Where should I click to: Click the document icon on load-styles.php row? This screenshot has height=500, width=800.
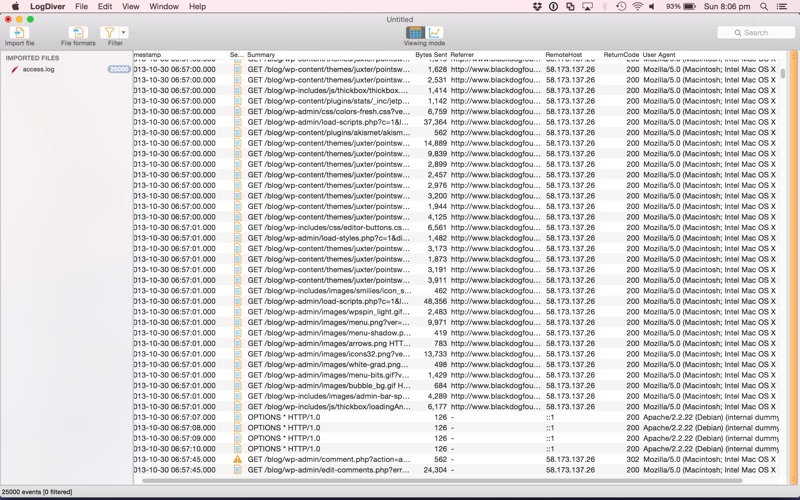(237, 238)
